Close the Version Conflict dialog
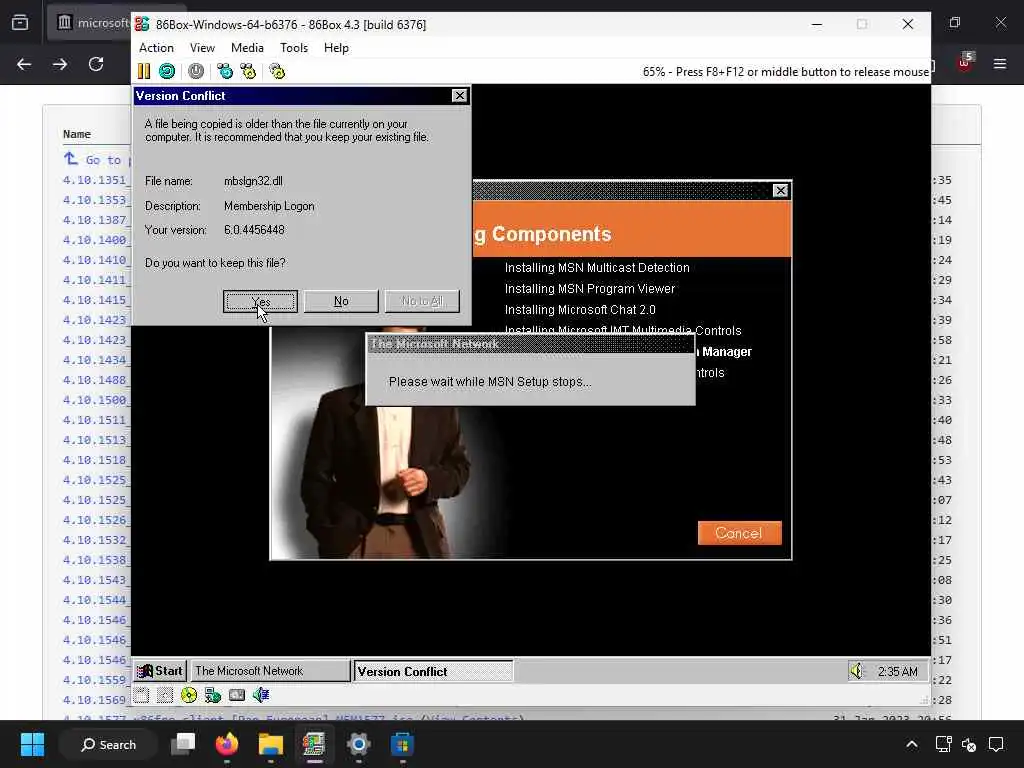This screenshot has height=768, width=1024. [460, 96]
